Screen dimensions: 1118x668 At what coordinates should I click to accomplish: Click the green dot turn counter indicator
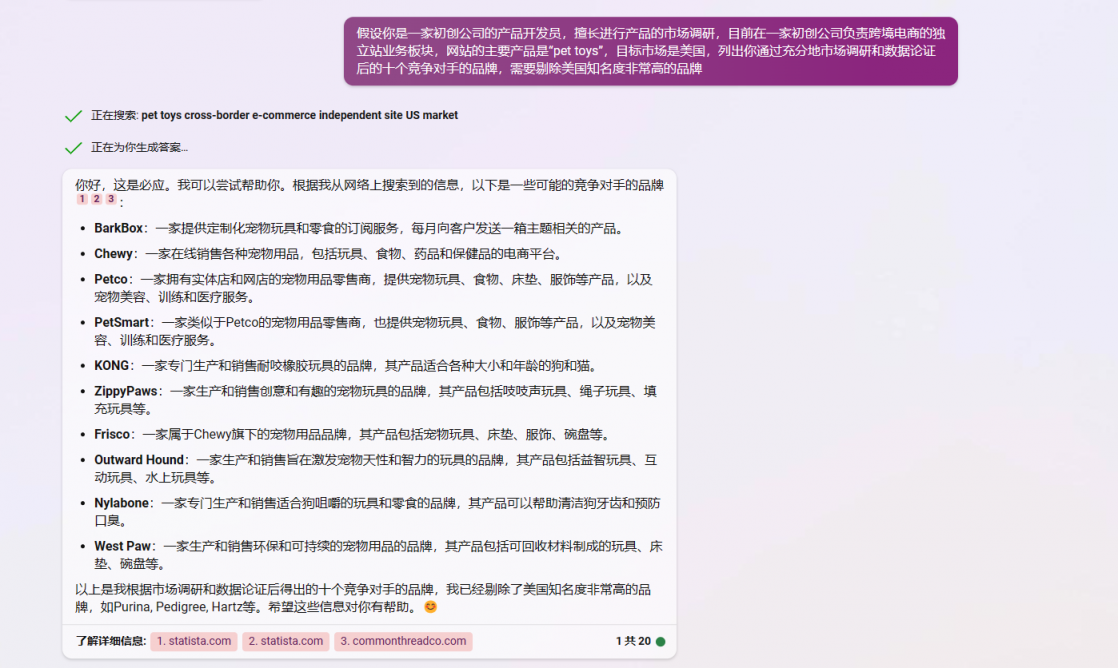[660, 642]
